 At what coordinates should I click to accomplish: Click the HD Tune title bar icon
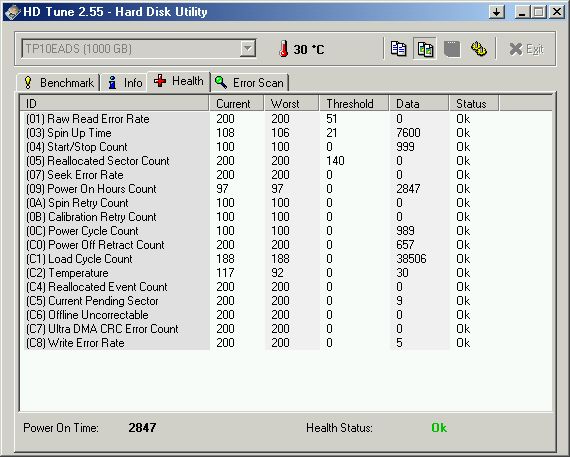pos(12,12)
